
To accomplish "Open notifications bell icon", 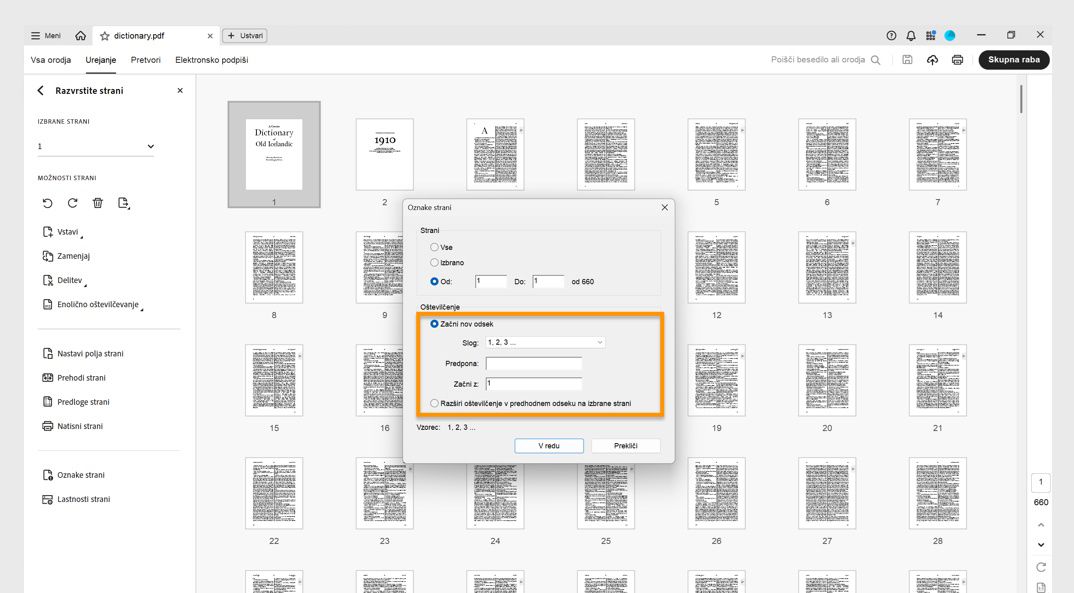I will pyautogui.click(x=911, y=36).
